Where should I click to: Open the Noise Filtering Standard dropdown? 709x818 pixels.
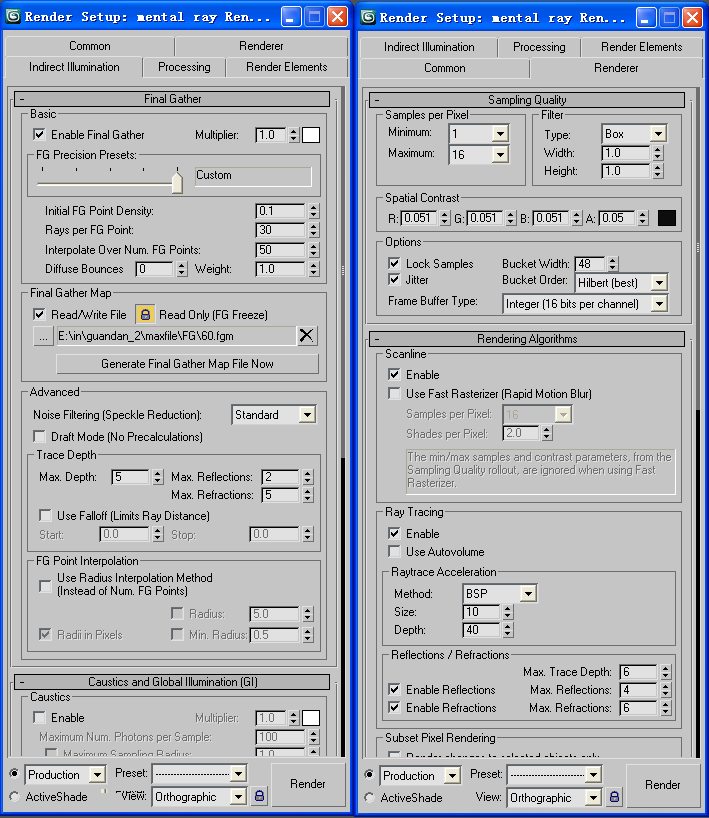pos(308,415)
